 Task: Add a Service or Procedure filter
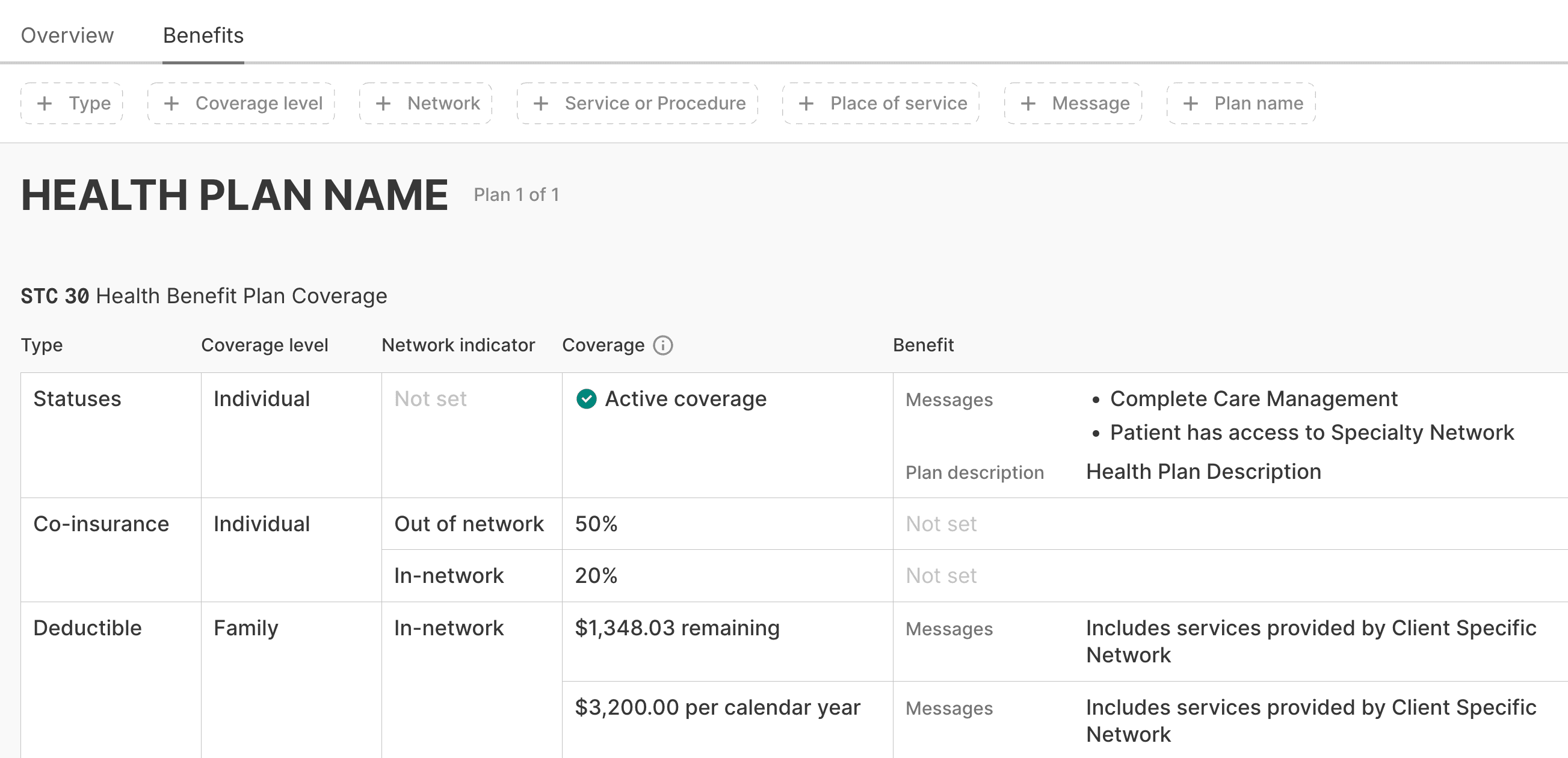(x=637, y=103)
